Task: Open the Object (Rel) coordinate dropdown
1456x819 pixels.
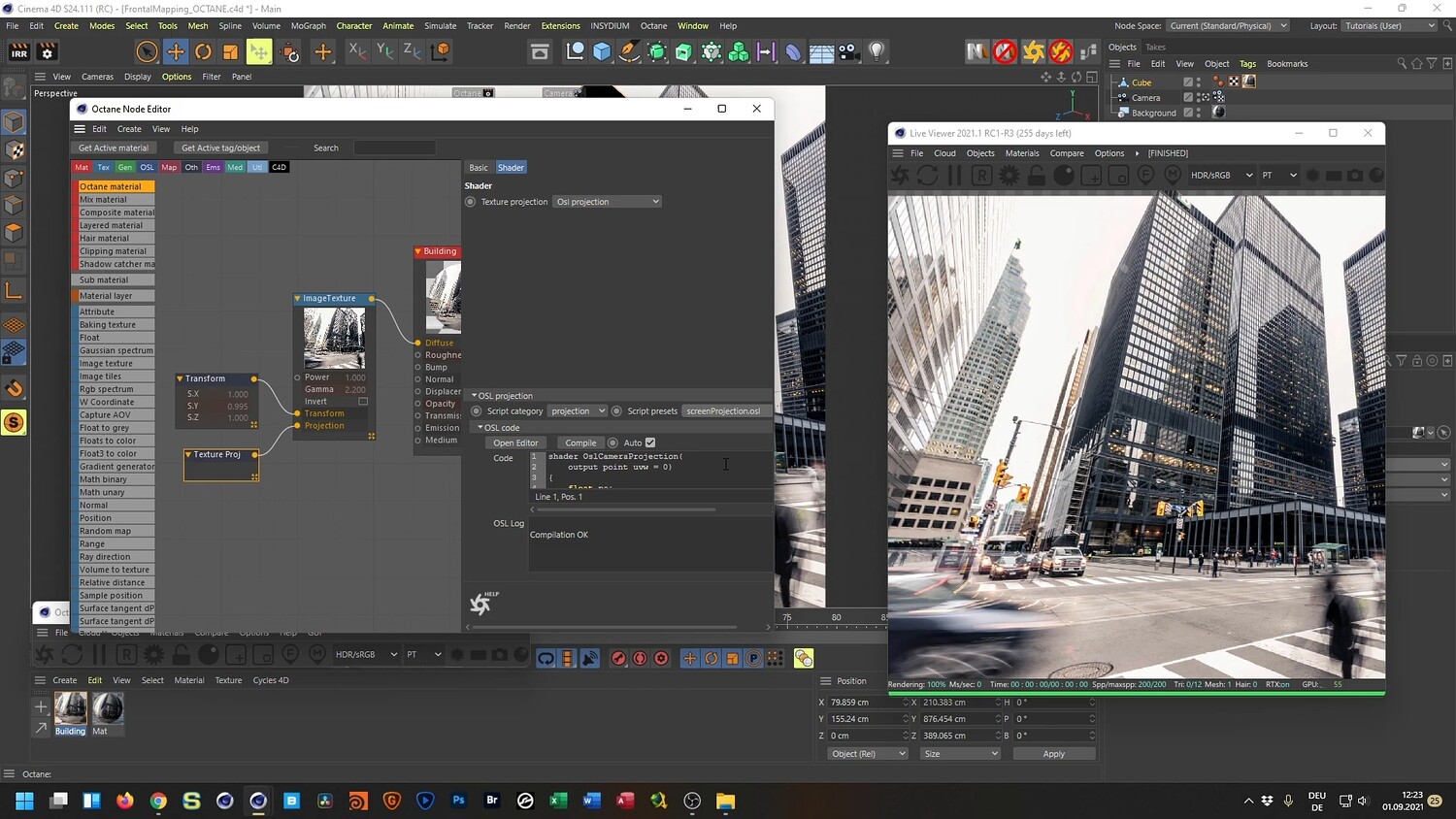Action: coord(867,754)
